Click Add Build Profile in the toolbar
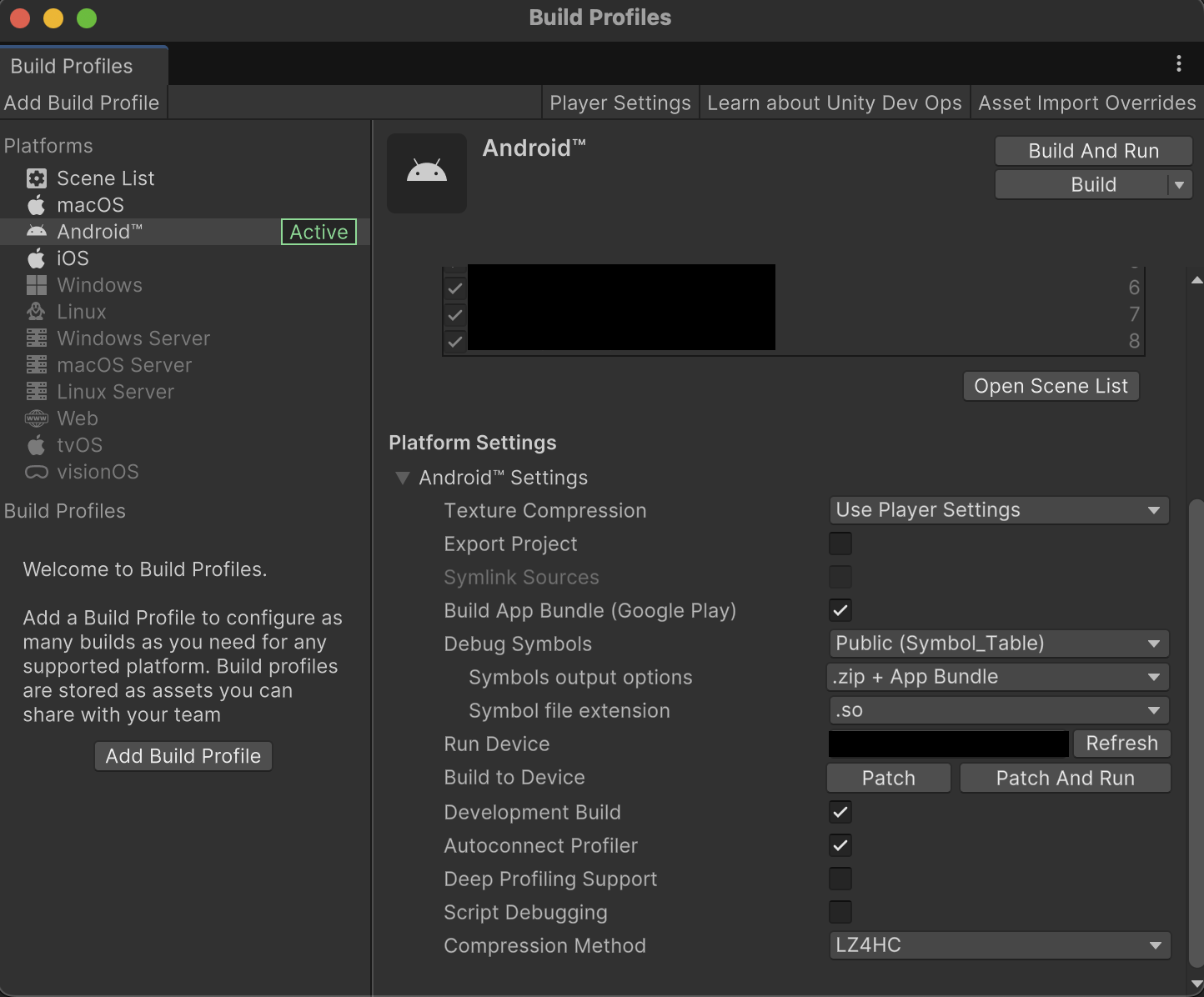1204x997 pixels. (x=82, y=103)
